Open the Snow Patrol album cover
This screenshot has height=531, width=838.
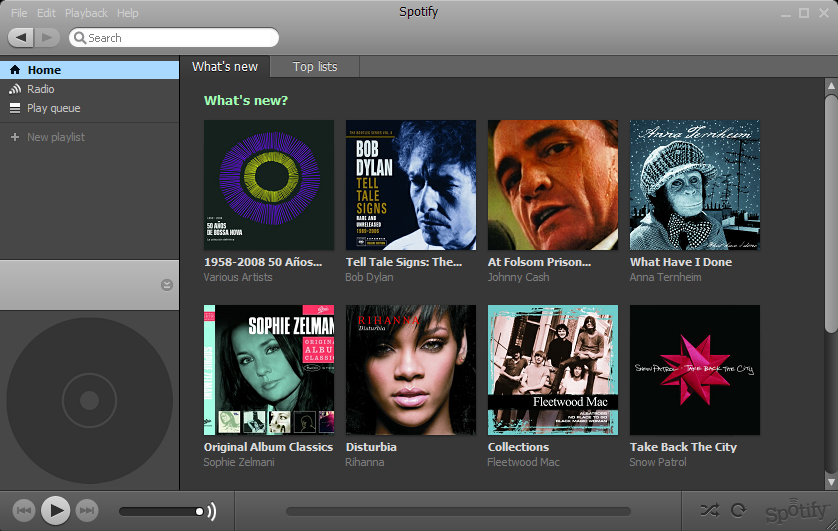695,370
